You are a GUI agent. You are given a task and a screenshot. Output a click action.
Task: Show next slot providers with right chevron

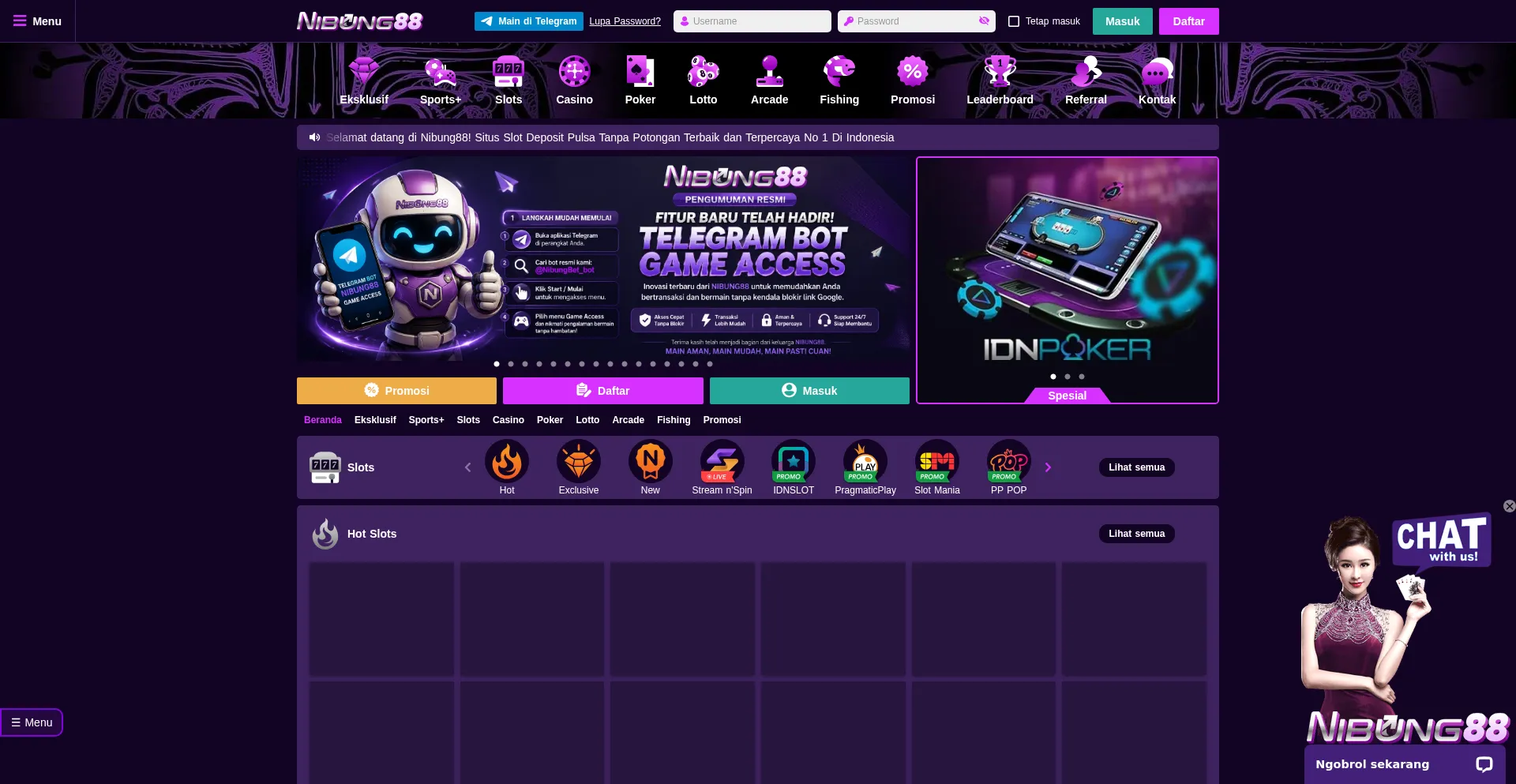pyautogui.click(x=1048, y=467)
